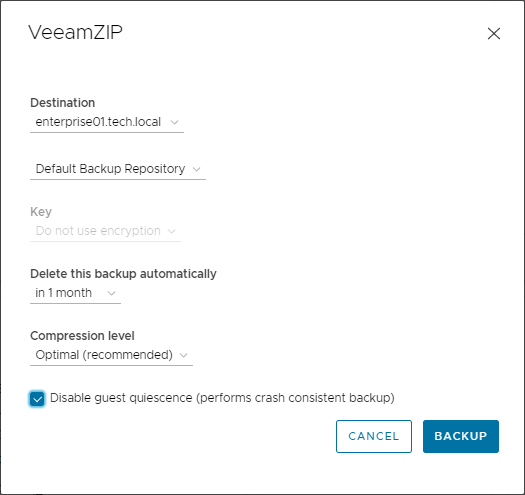Viewport: 525px width, 495px height.
Task: Click the Disable guest quiescence label text
Action: click(x=222, y=398)
